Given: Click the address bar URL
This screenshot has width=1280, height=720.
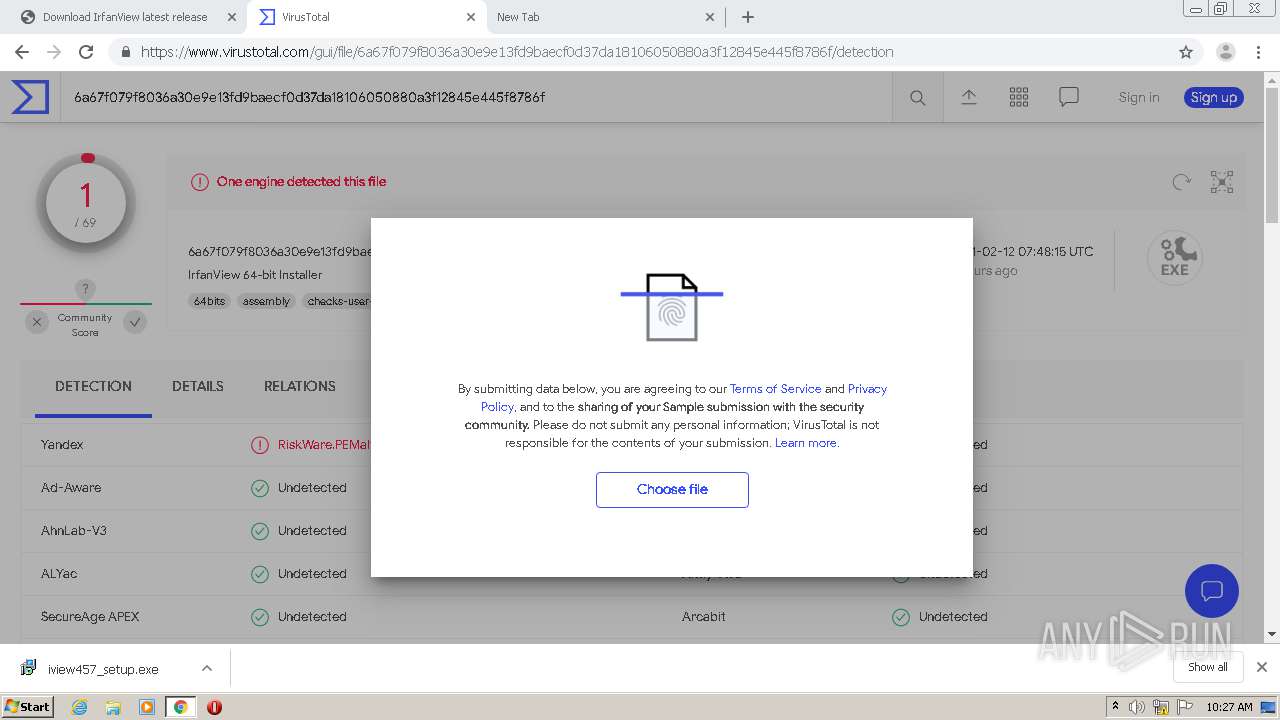Looking at the screenshot, I should tap(517, 52).
